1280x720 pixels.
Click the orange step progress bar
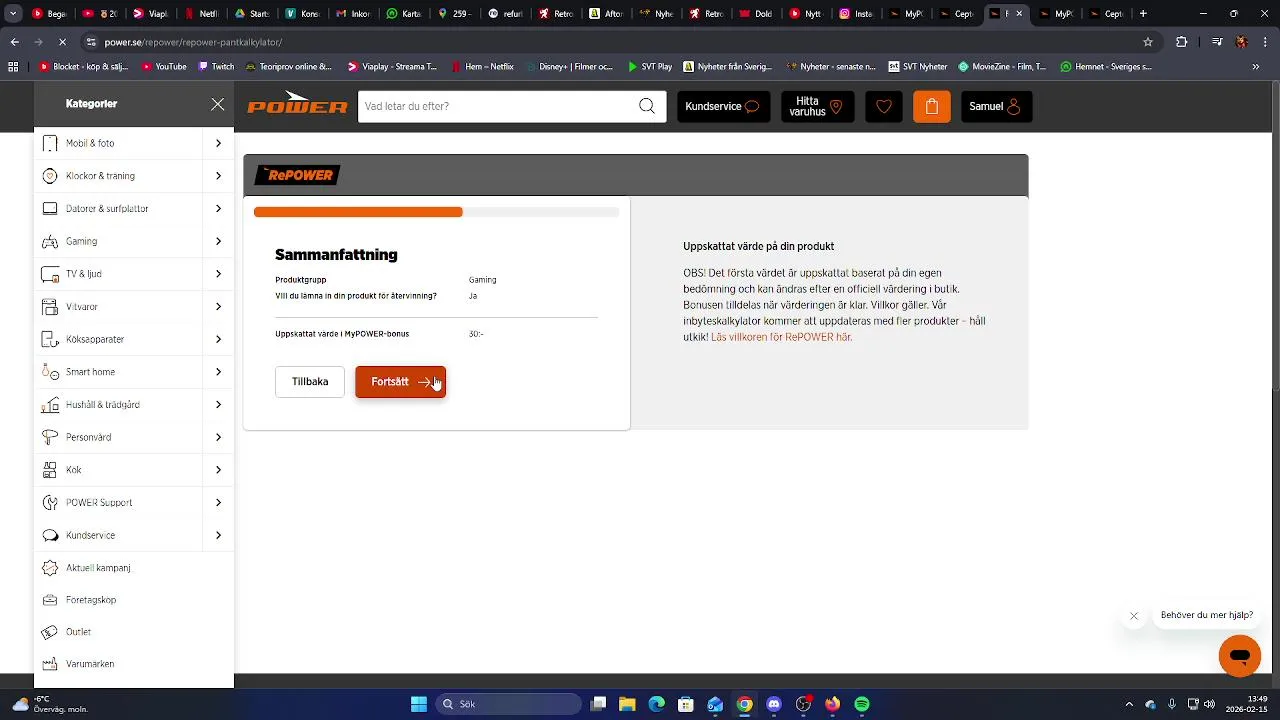358,212
